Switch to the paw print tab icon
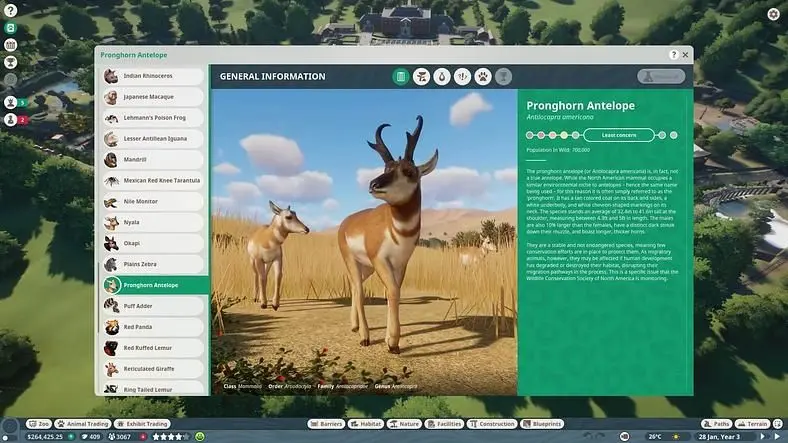The width and height of the screenshot is (788, 443). [483, 77]
